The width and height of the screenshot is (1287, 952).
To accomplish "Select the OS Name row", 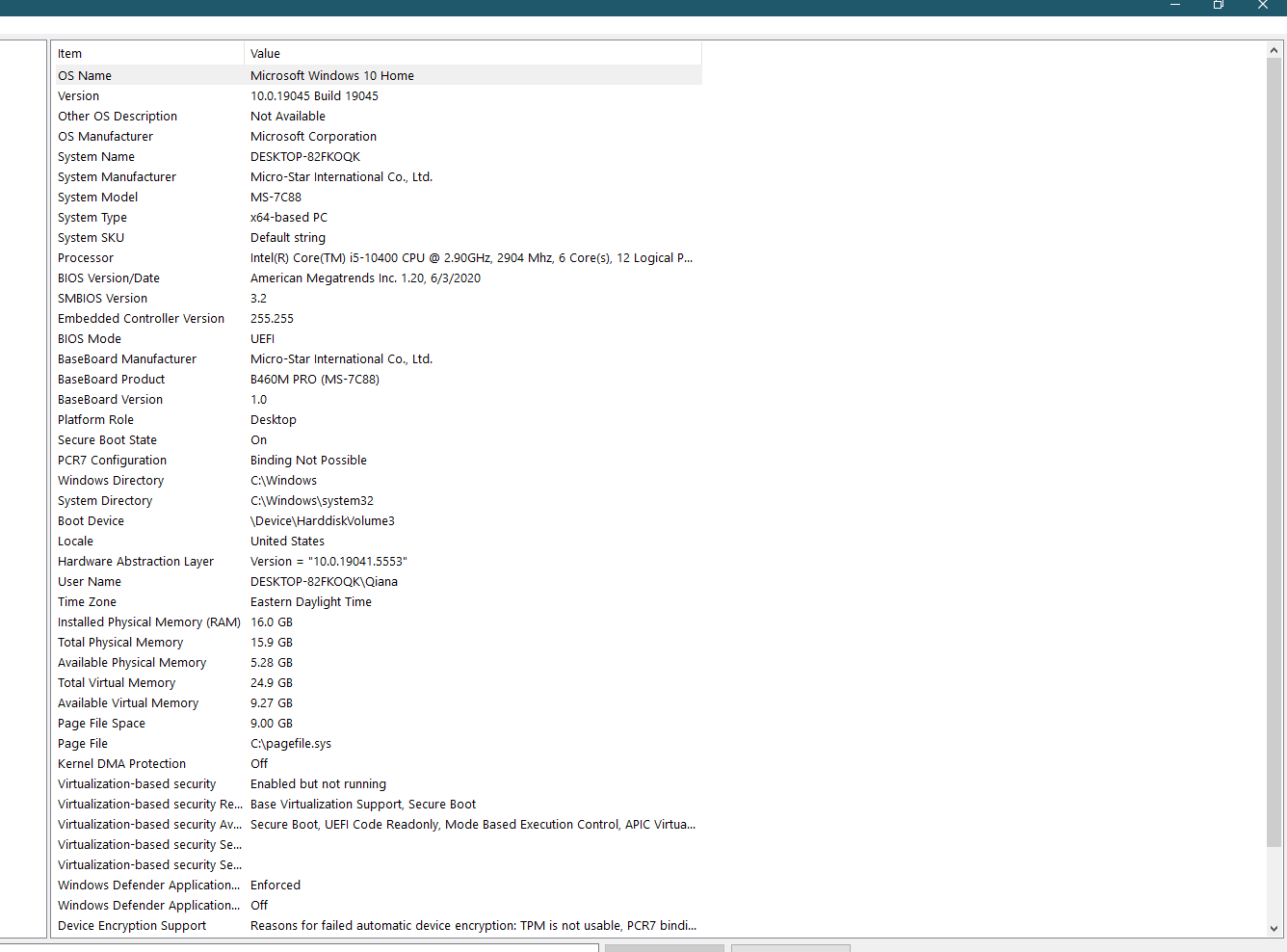I will (377, 75).
